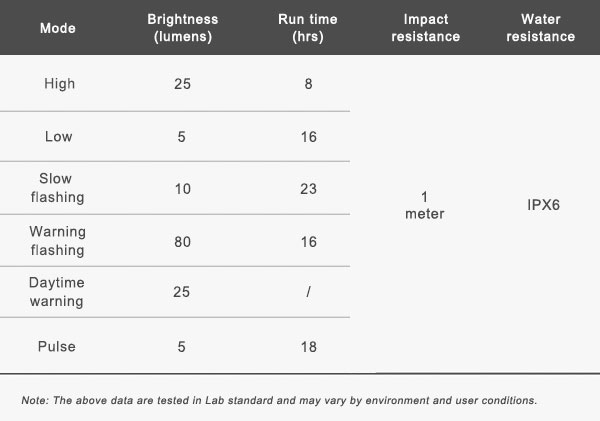Select the Slow flashing mode label
This screenshot has width=600, height=421.
[58, 189]
